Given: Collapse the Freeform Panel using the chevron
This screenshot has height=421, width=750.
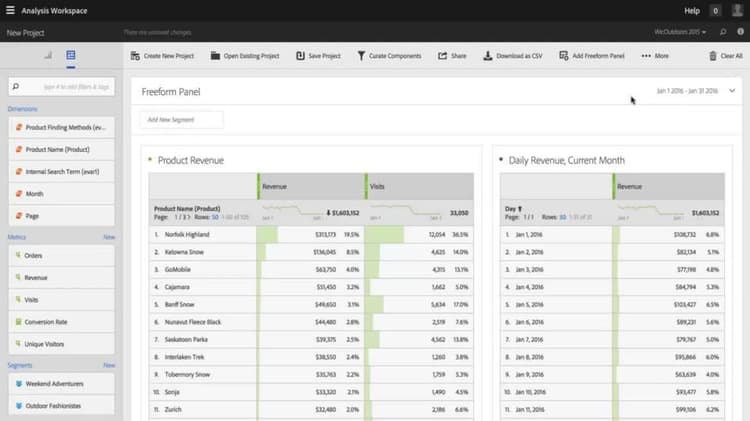Looking at the screenshot, I should tap(732, 90).
